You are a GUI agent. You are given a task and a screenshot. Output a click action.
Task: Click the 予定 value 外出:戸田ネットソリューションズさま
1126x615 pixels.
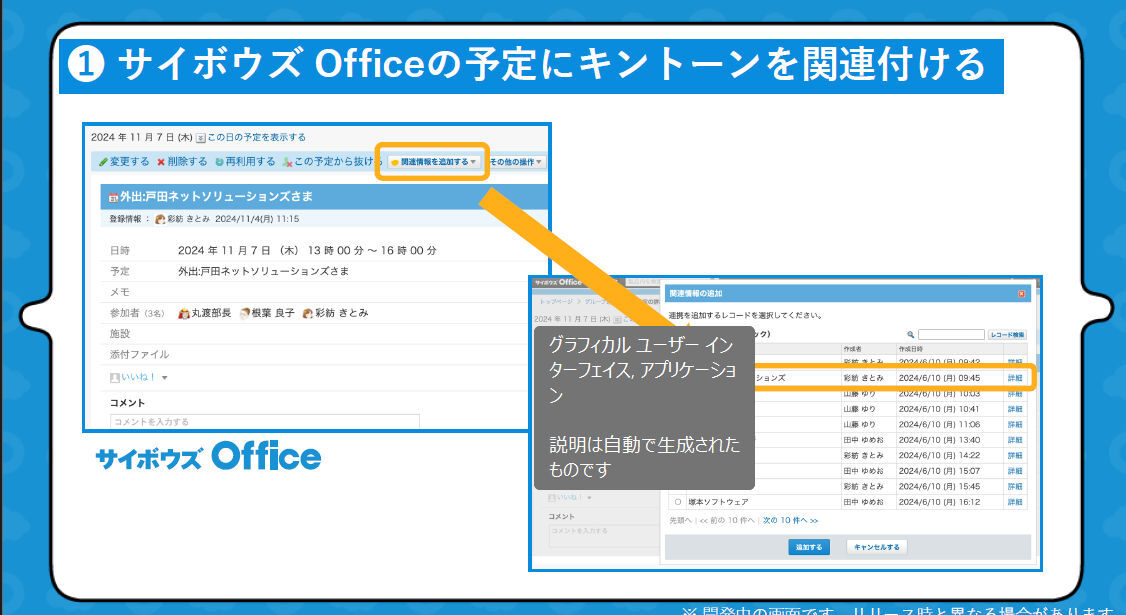pos(264,272)
